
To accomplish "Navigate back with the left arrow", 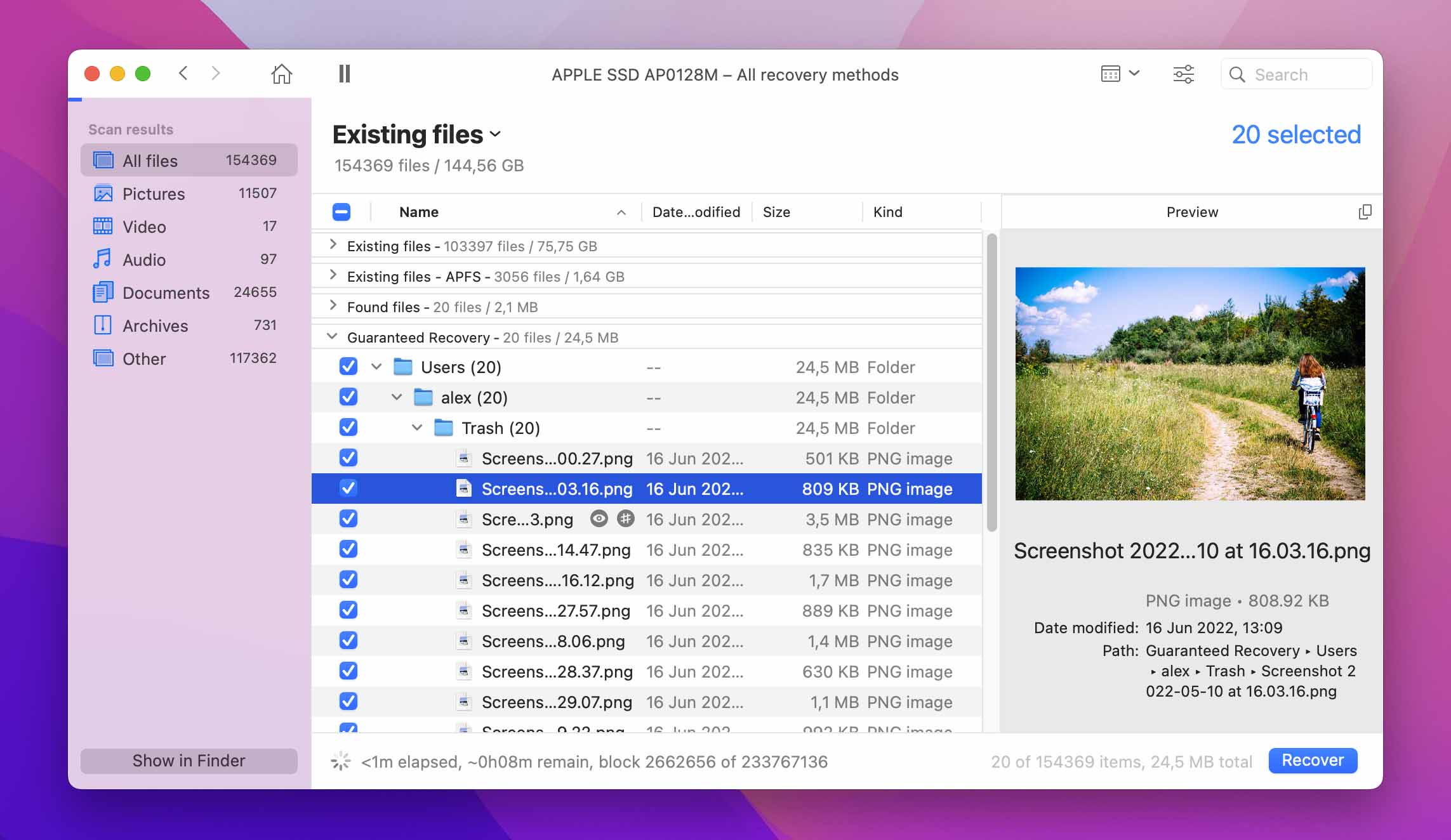I will pos(183,74).
